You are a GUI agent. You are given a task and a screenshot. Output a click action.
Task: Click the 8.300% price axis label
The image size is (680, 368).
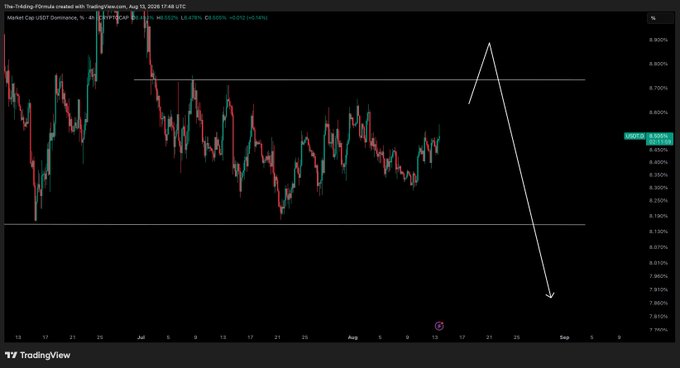[658, 188]
